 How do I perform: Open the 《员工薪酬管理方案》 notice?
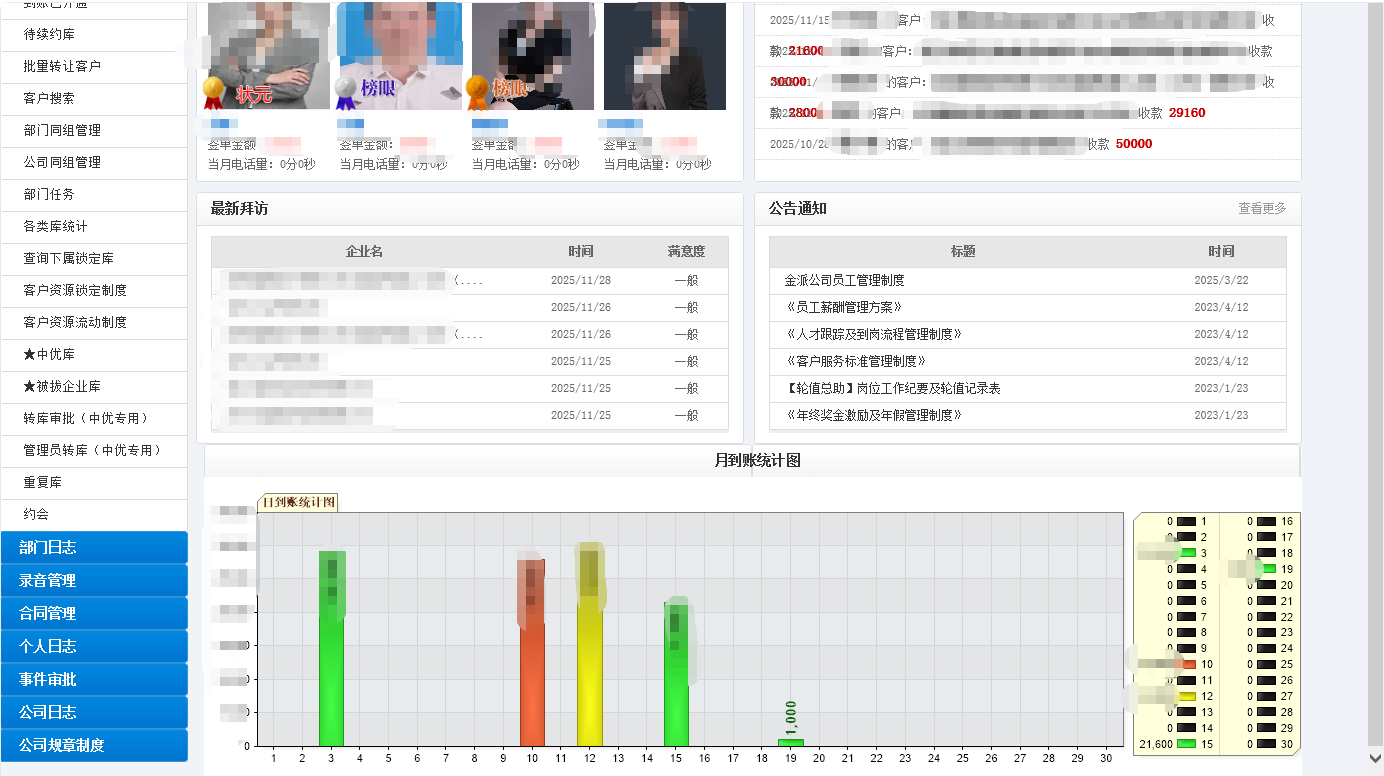(844, 308)
